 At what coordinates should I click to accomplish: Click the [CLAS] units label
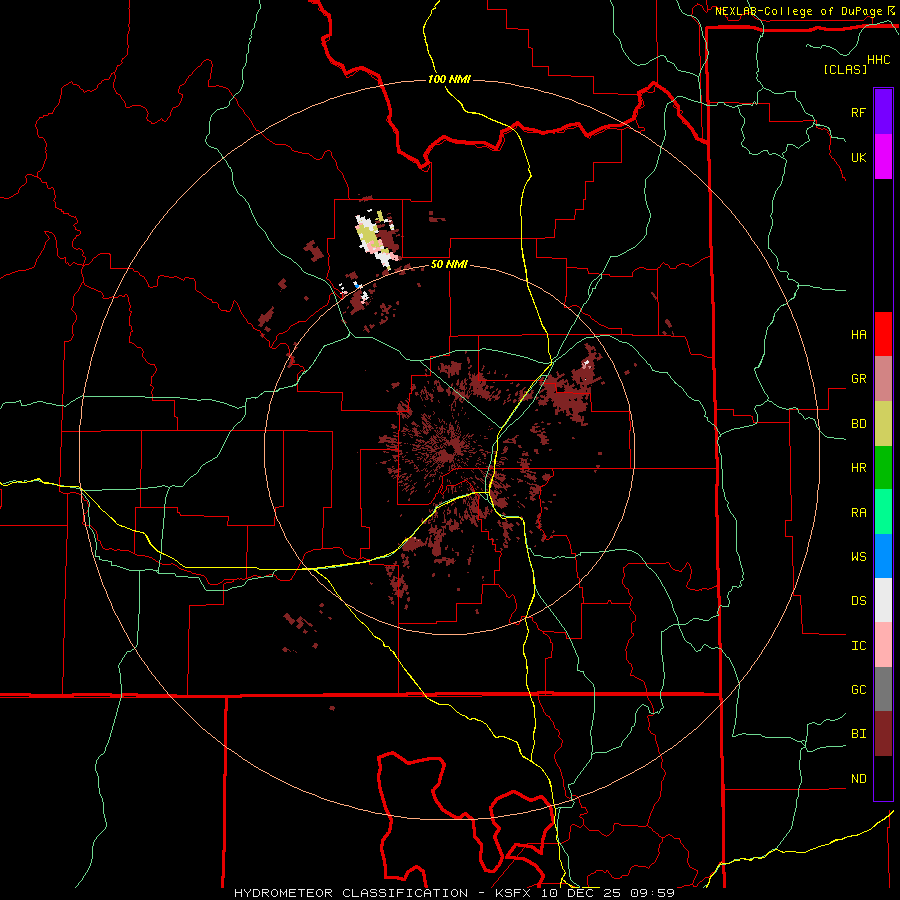[845, 69]
